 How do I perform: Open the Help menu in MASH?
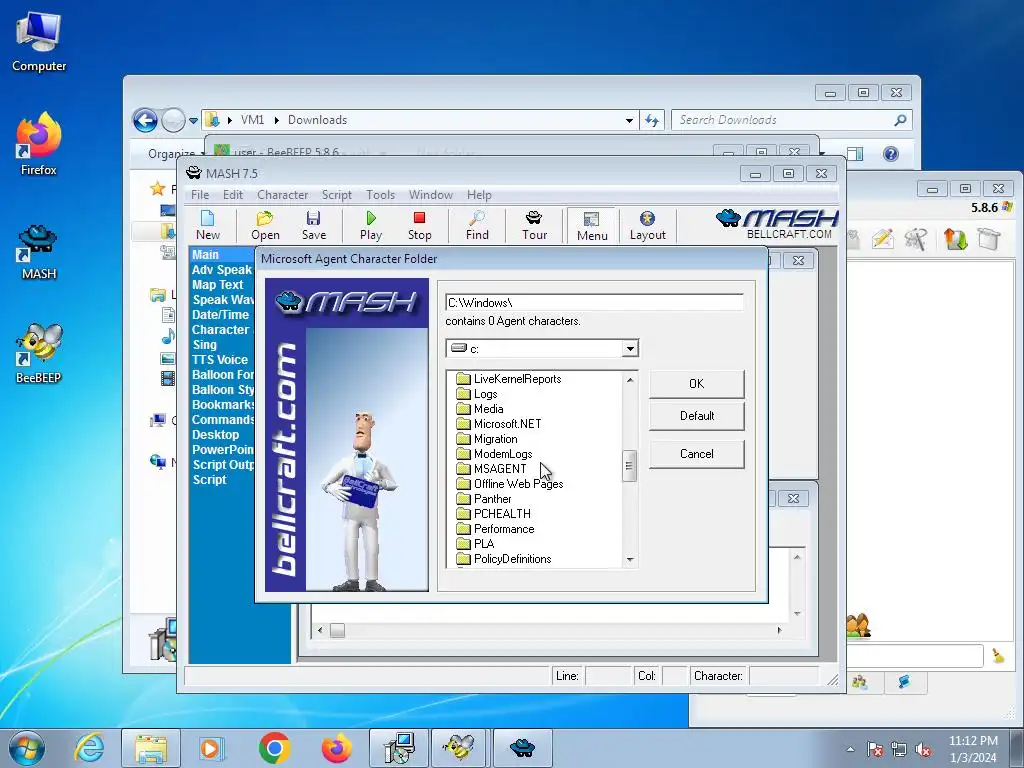479,195
